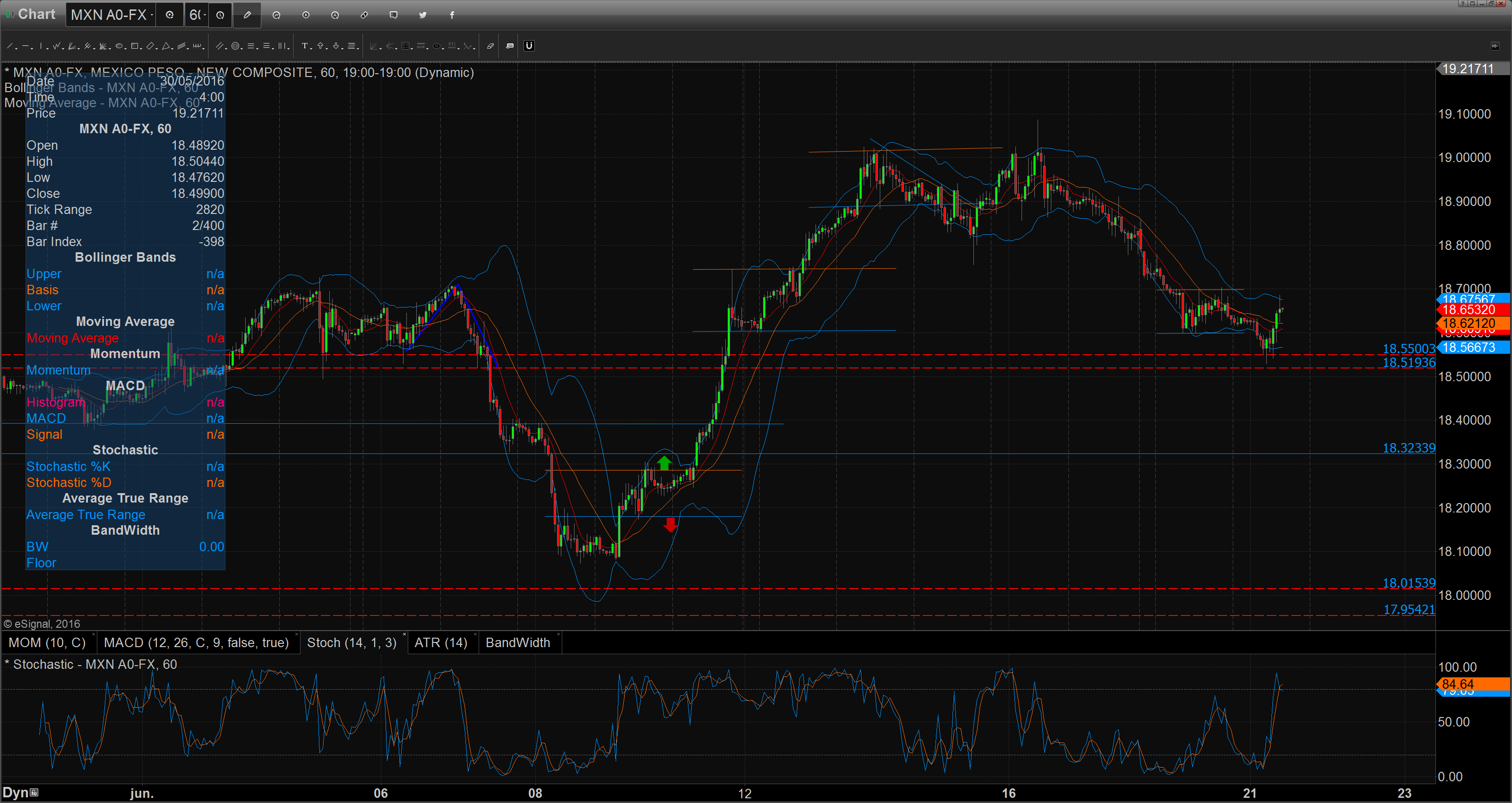Select the down arrow marker tool
This screenshot has height=803, width=1512.
coord(336,46)
